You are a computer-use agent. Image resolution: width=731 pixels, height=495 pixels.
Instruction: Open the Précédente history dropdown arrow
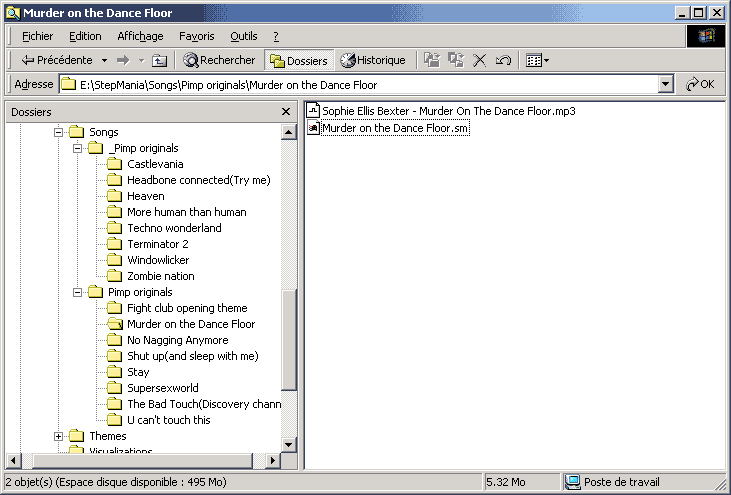coord(104,61)
